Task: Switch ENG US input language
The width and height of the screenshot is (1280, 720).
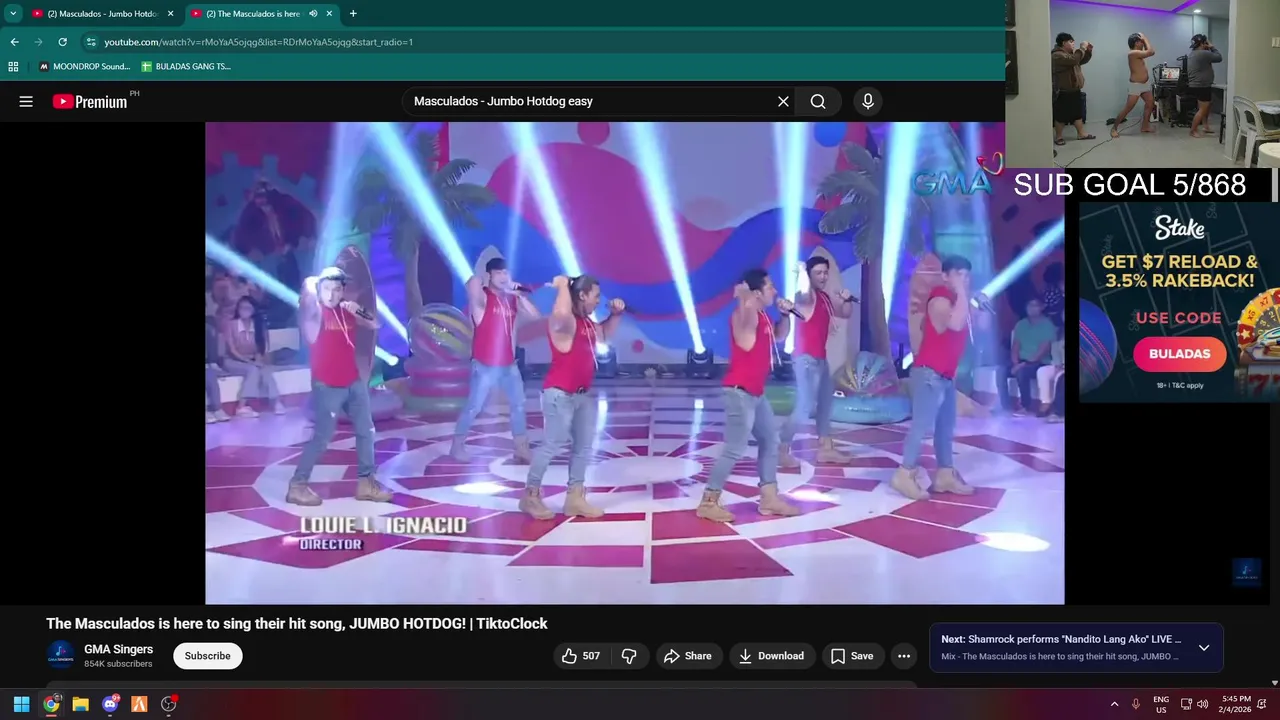Action: [x=1161, y=704]
